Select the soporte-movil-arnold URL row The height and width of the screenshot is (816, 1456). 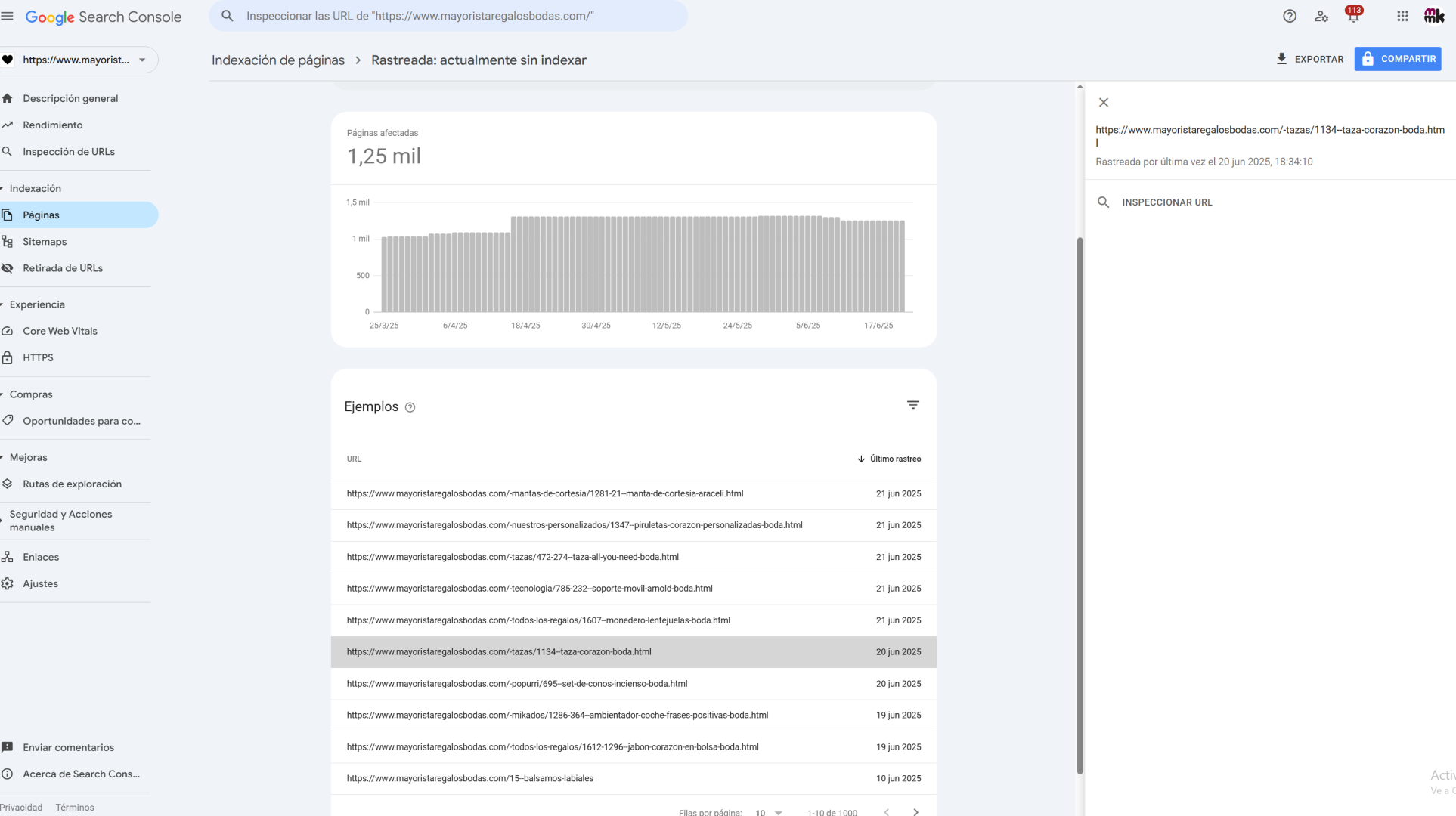pos(634,589)
